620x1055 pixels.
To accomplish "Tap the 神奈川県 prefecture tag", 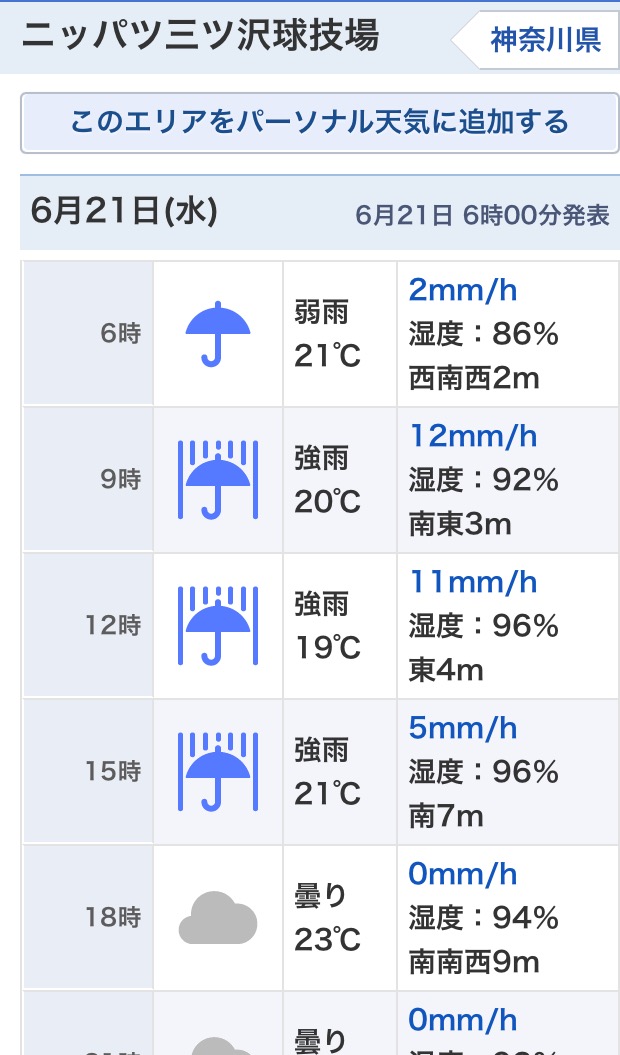I will pos(545,40).
